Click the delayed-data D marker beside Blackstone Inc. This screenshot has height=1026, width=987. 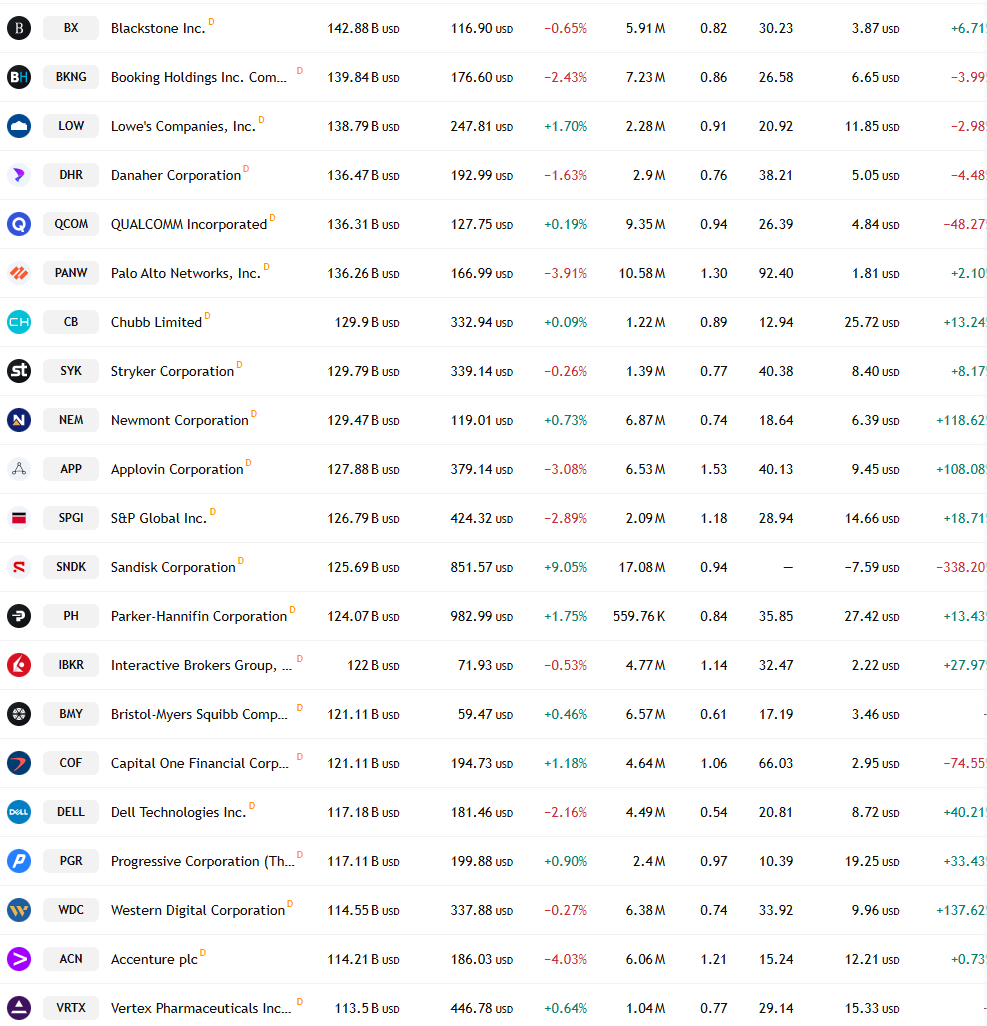(x=211, y=22)
